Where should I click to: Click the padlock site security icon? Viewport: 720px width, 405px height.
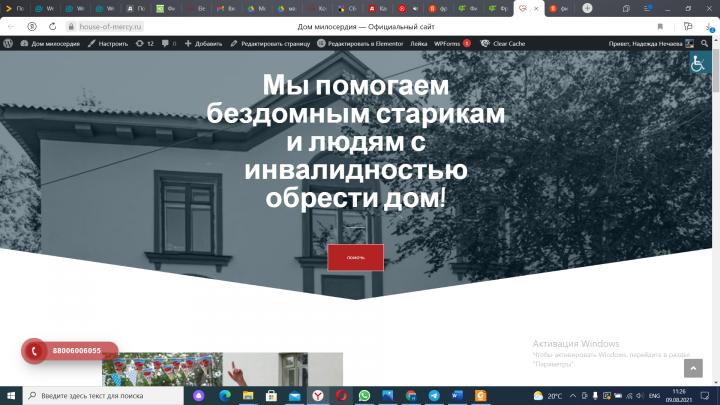(x=71, y=27)
